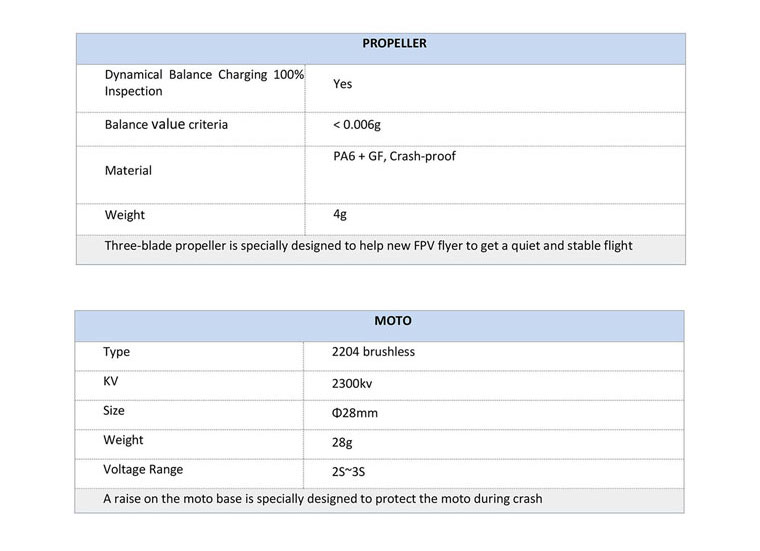Select the Material label cell
Screen dimensions: 760x551
[128, 171]
